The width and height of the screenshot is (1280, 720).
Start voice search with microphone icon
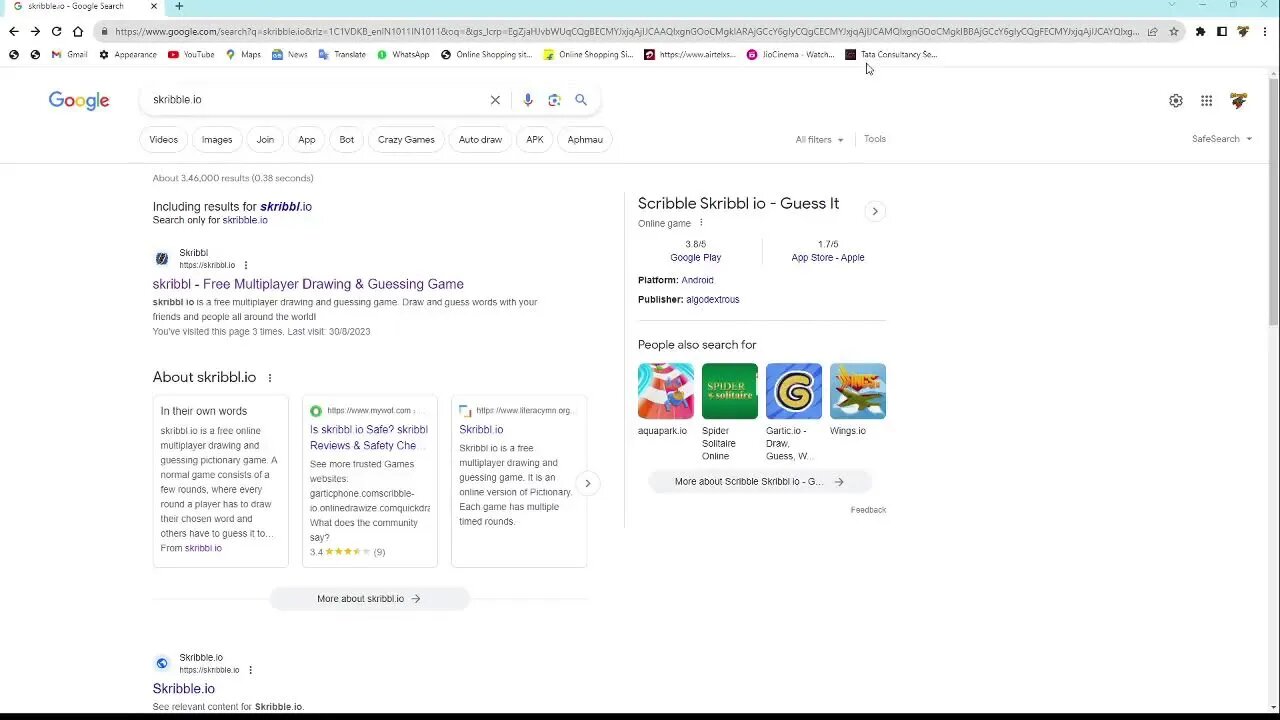(527, 100)
